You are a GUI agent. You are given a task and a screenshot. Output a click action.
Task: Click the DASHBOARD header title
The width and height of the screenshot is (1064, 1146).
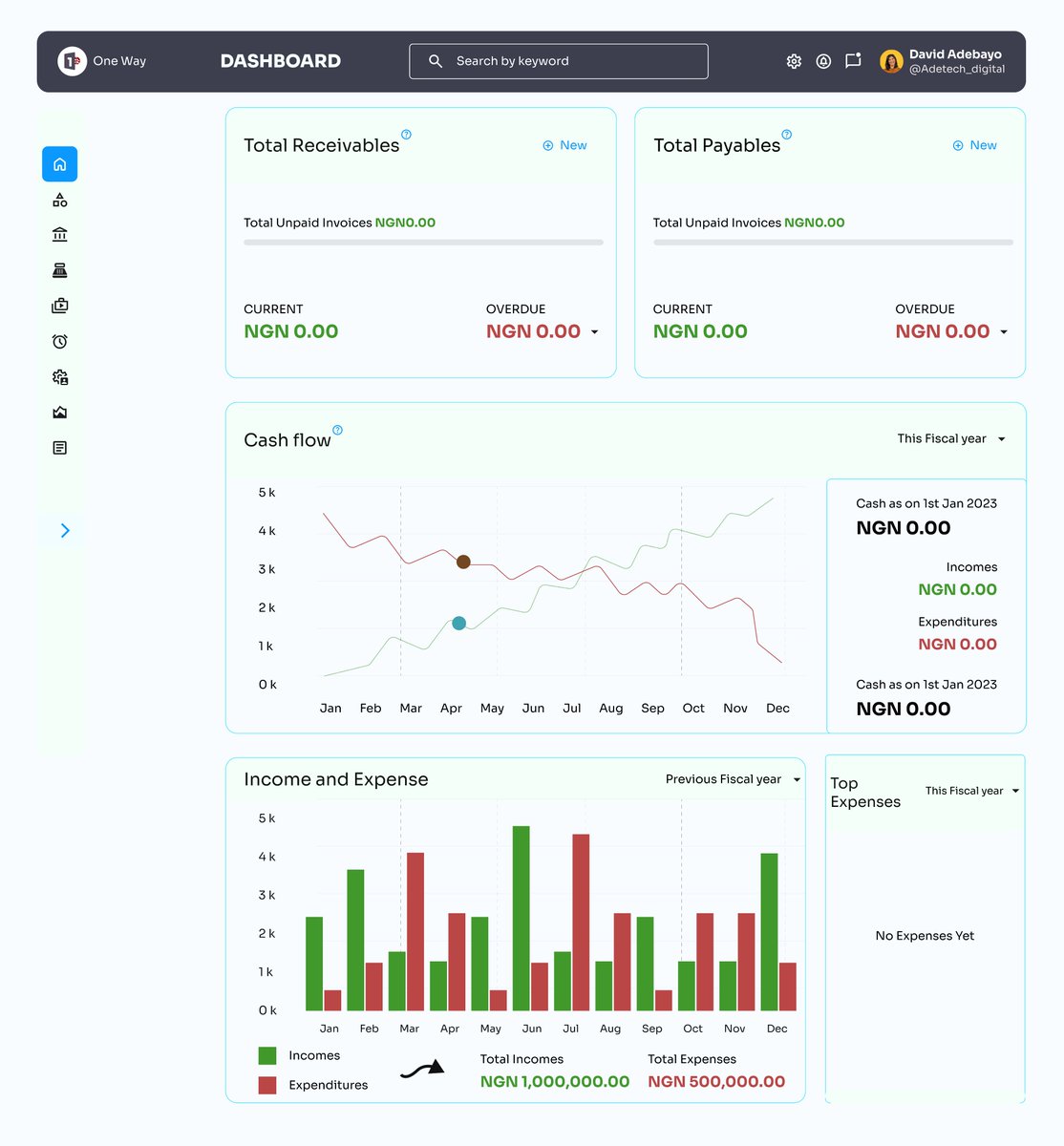click(281, 61)
